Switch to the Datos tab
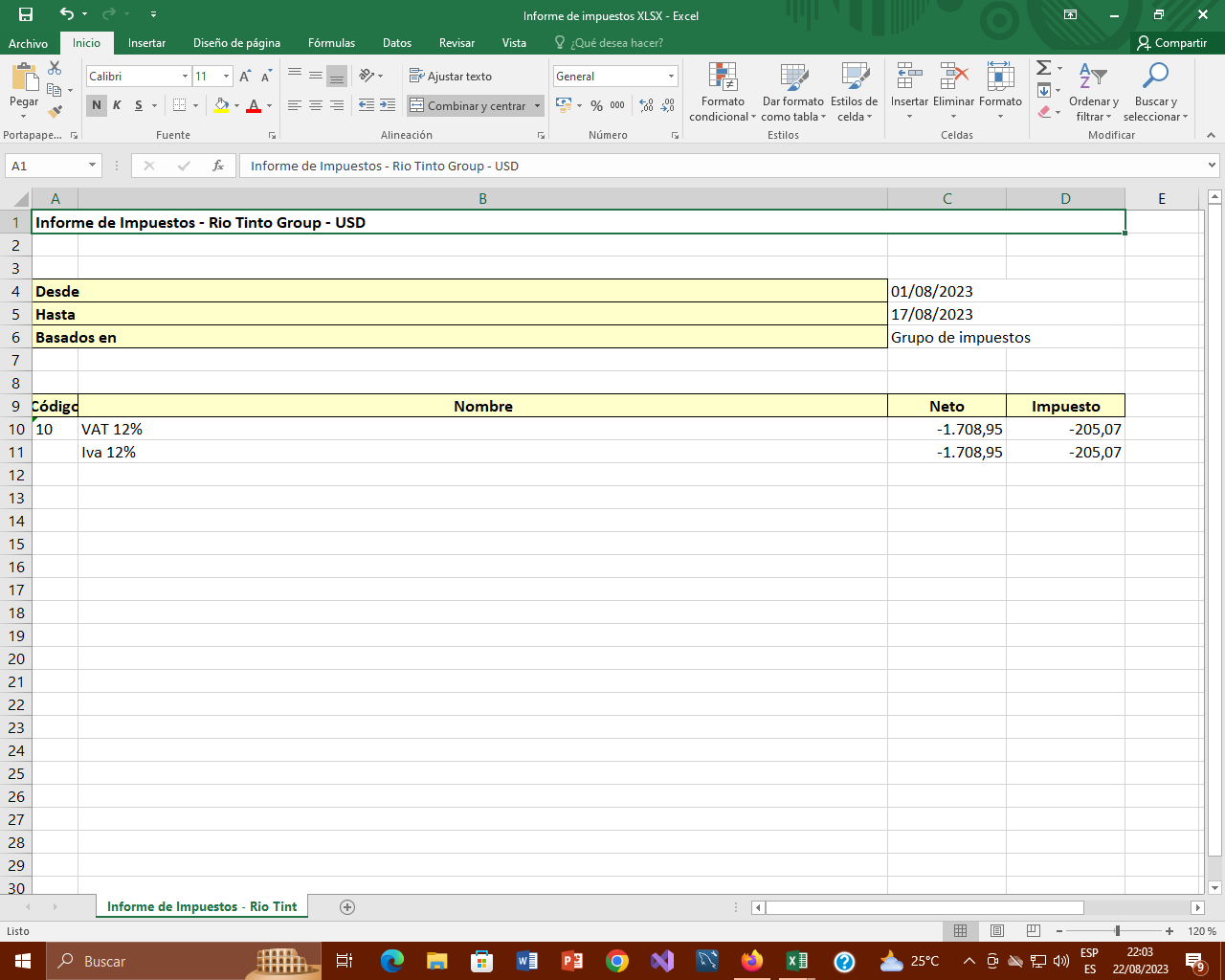The image size is (1225, 980). click(x=397, y=43)
